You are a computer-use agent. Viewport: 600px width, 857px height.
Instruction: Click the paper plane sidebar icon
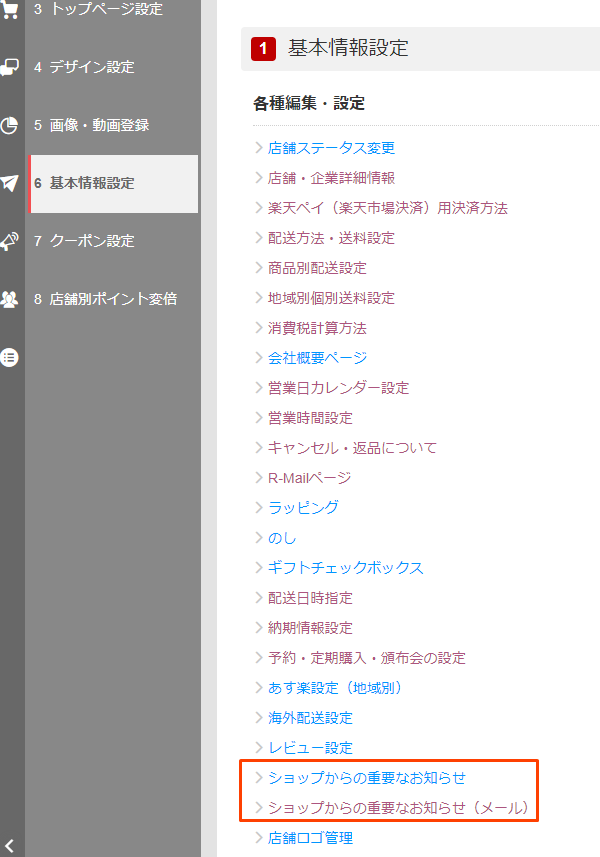[x=9, y=183]
